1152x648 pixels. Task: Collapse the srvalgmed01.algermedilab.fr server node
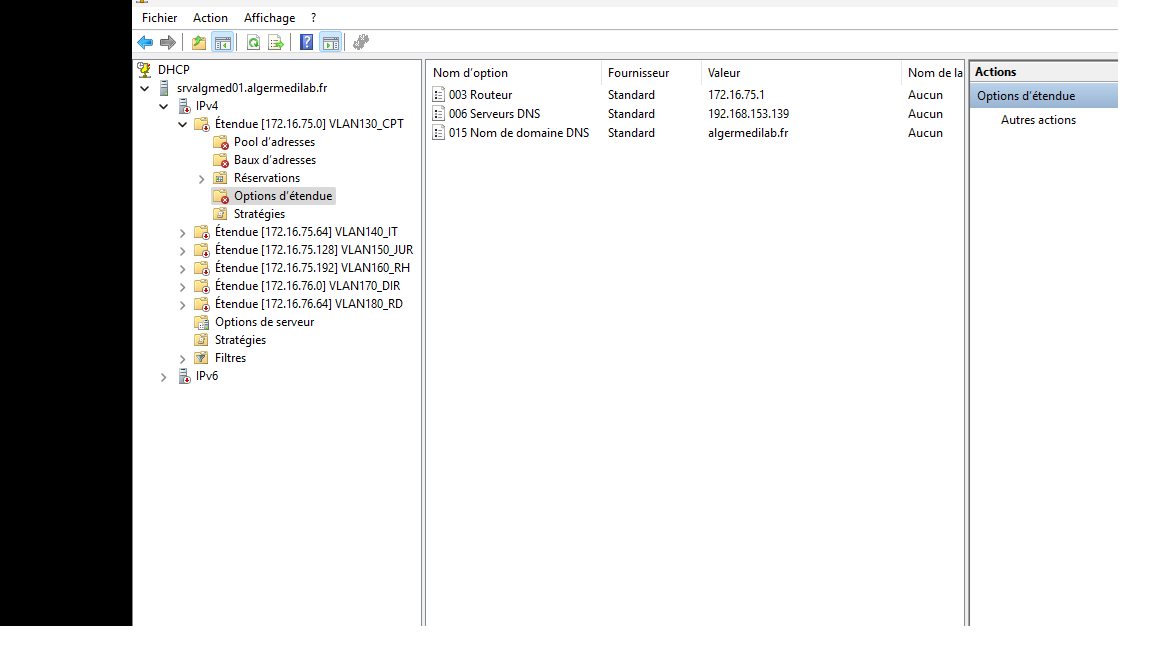pos(144,88)
